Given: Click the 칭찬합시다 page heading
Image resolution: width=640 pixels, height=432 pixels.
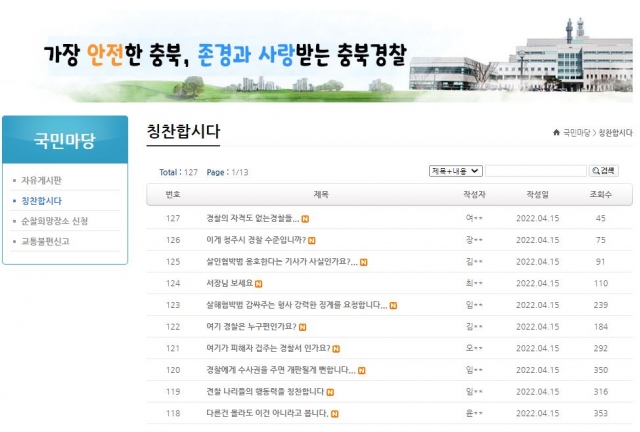Looking at the screenshot, I should tap(183, 131).
